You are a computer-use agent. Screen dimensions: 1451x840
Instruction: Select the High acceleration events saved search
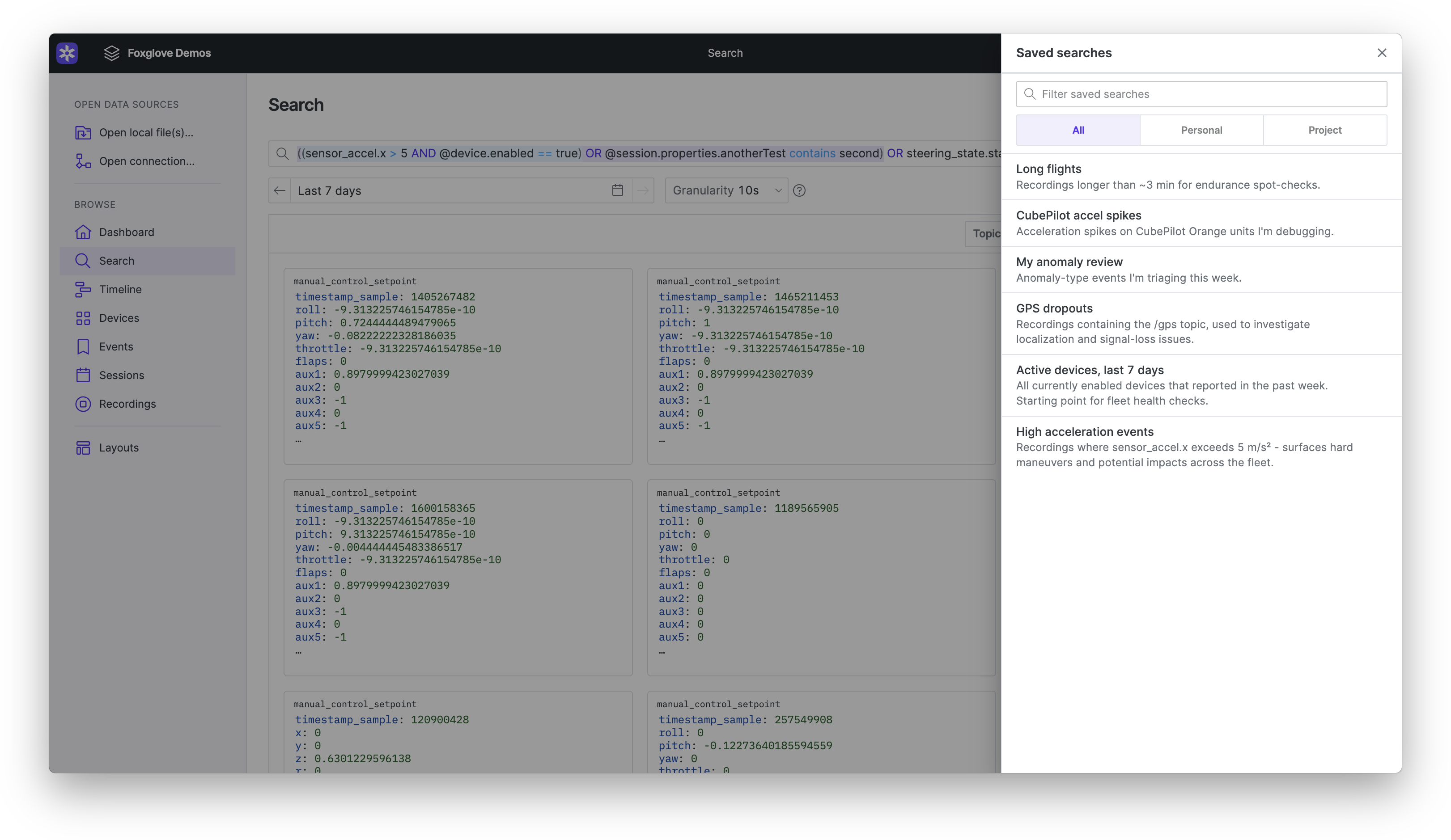(x=1202, y=447)
